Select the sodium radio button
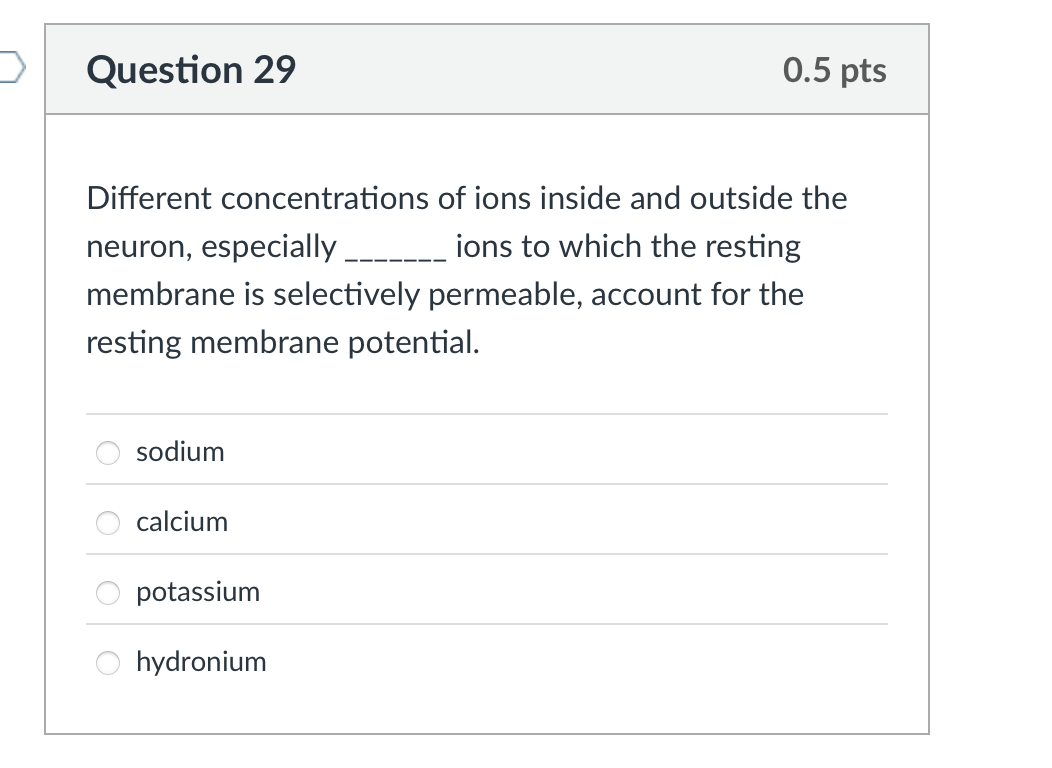 tap(107, 452)
